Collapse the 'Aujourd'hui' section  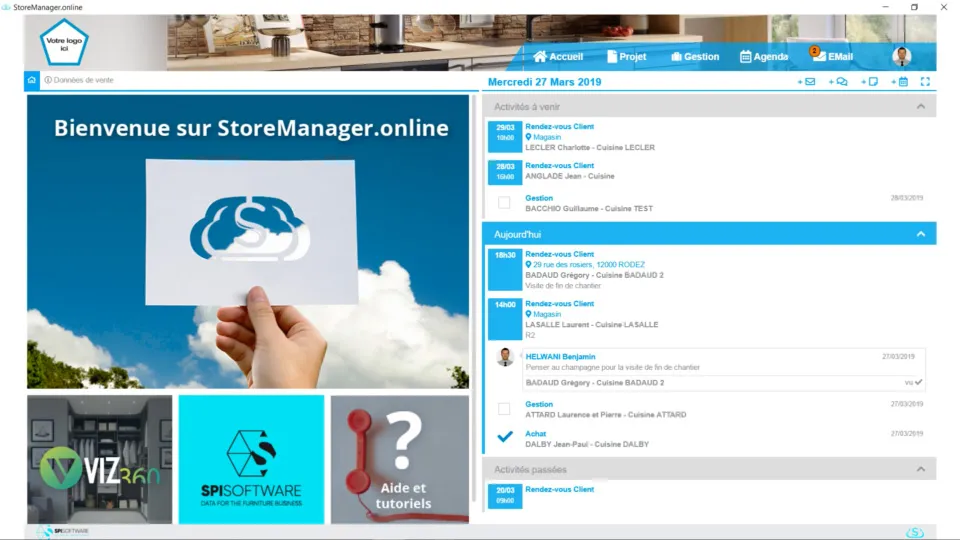click(x=921, y=234)
